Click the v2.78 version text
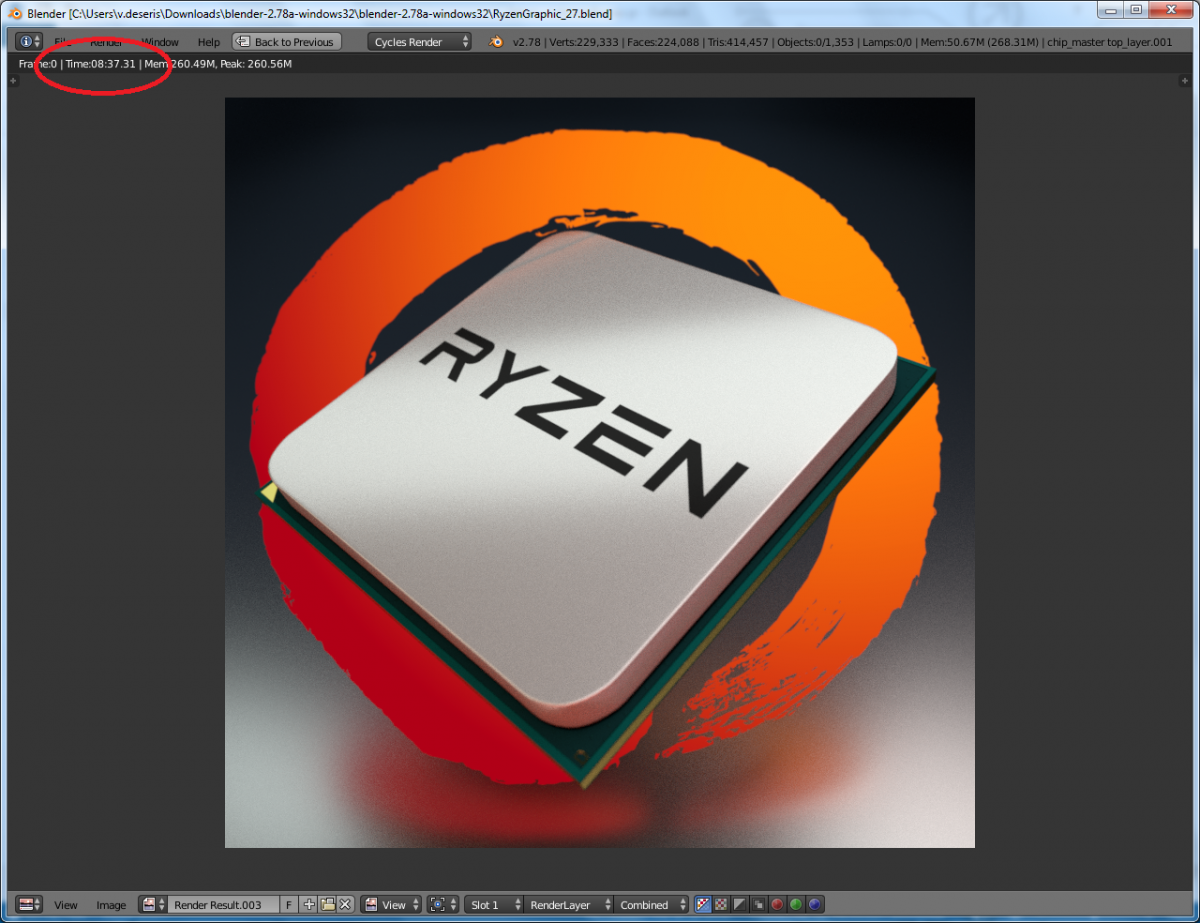The width and height of the screenshot is (1200, 923). [526, 42]
